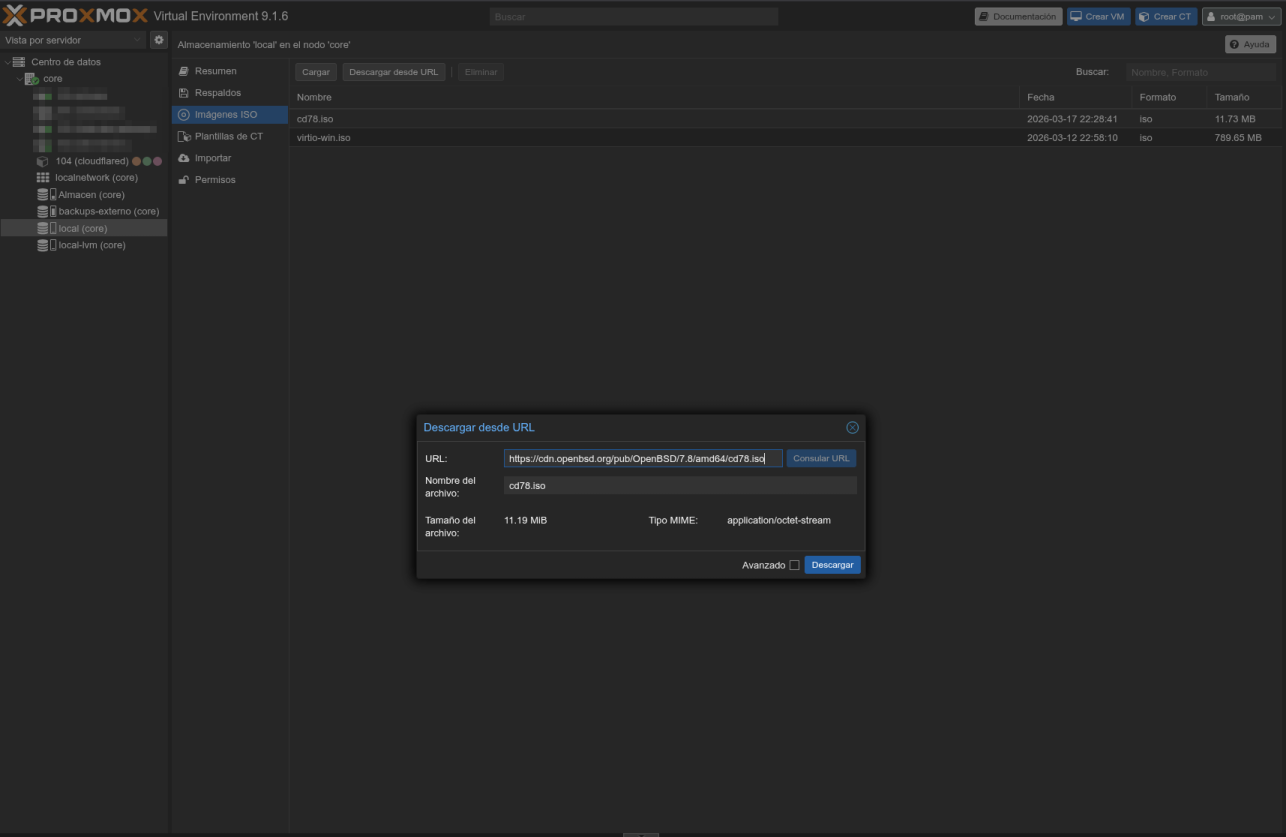Viewport: 1286px width, 837px height.
Task: Enable the Avanzado checkbox
Action: [x=795, y=565]
